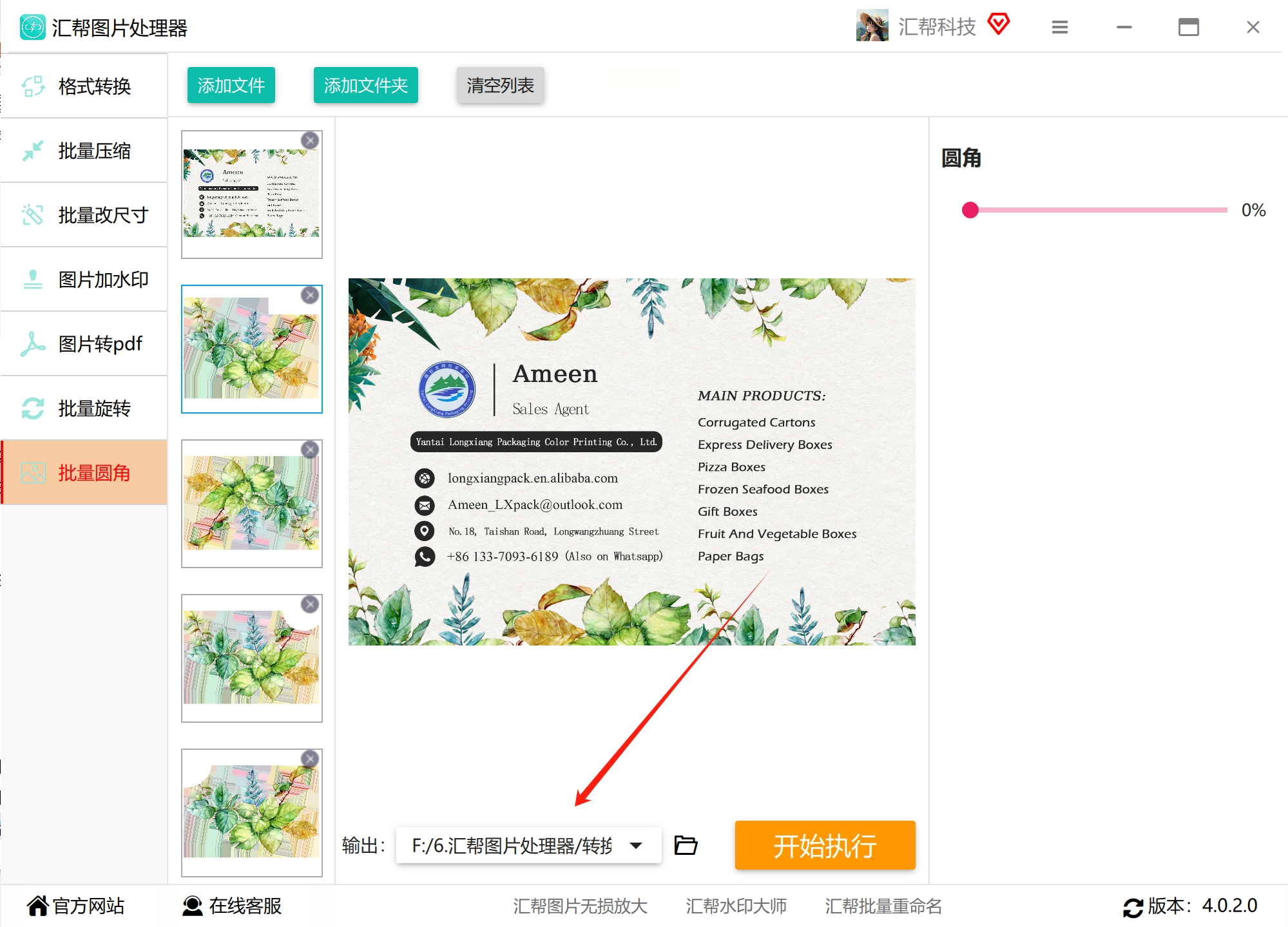Open the hamburger menu in title bar
This screenshot has height=927, width=1288.
click(x=1060, y=27)
